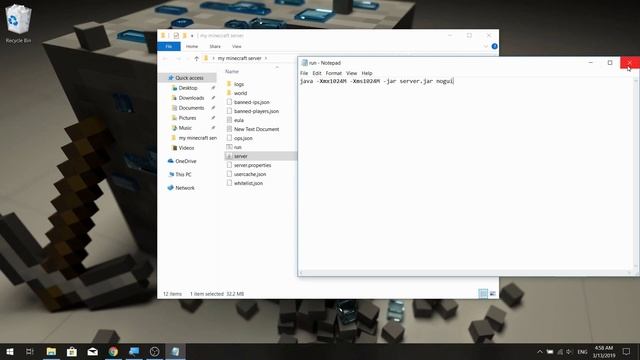Open Notepad Format menu
The height and width of the screenshot is (360, 640).
(x=333, y=73)
